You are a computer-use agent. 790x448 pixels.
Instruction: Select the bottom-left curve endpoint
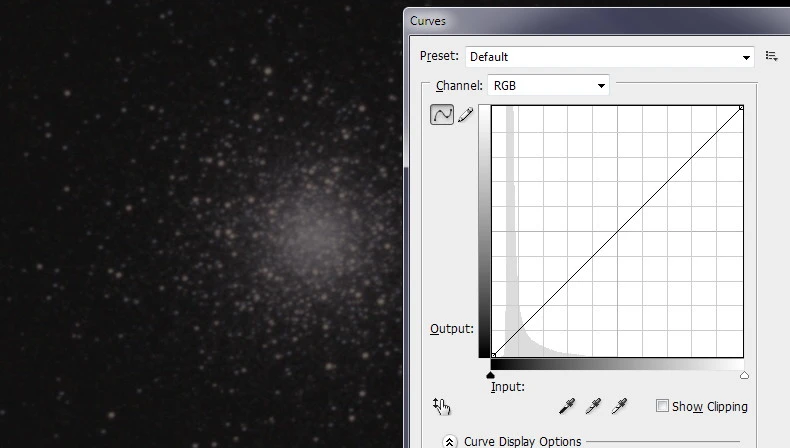click(x=494, y=354)
